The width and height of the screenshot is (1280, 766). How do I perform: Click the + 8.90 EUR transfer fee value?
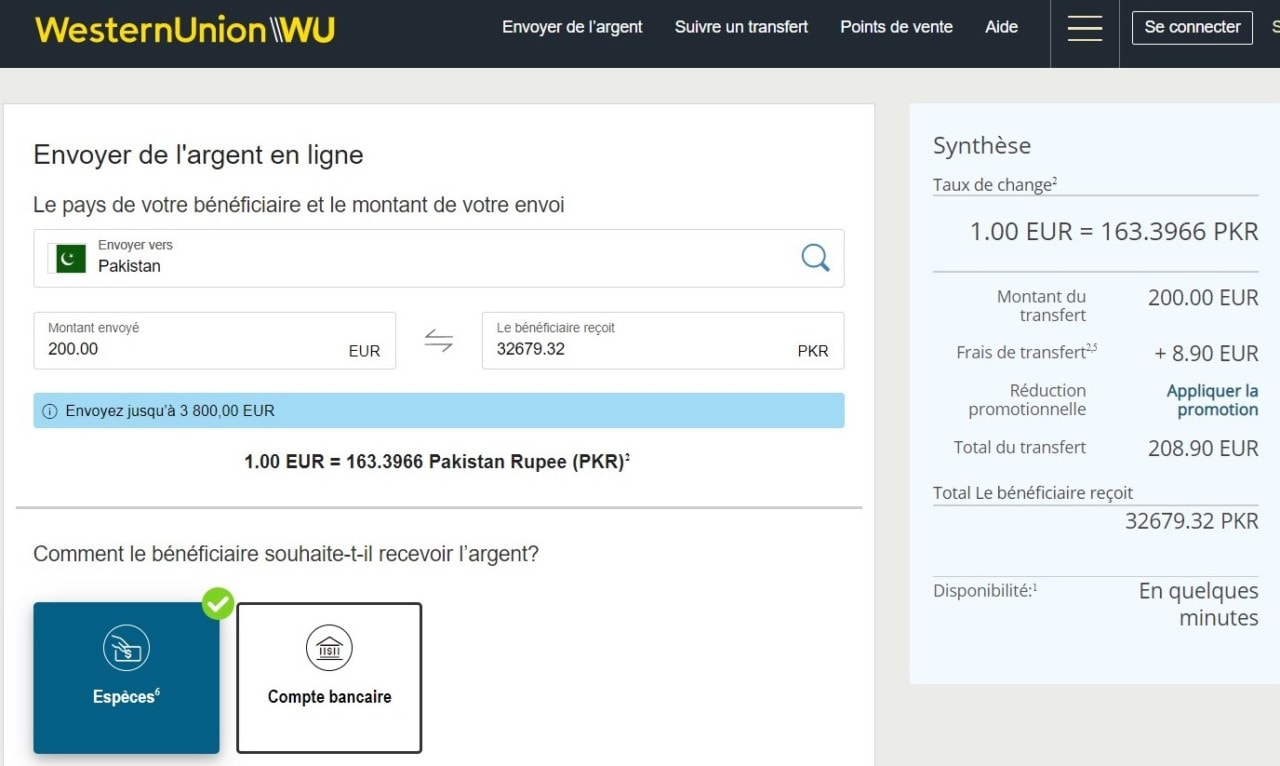(1206, 354)
